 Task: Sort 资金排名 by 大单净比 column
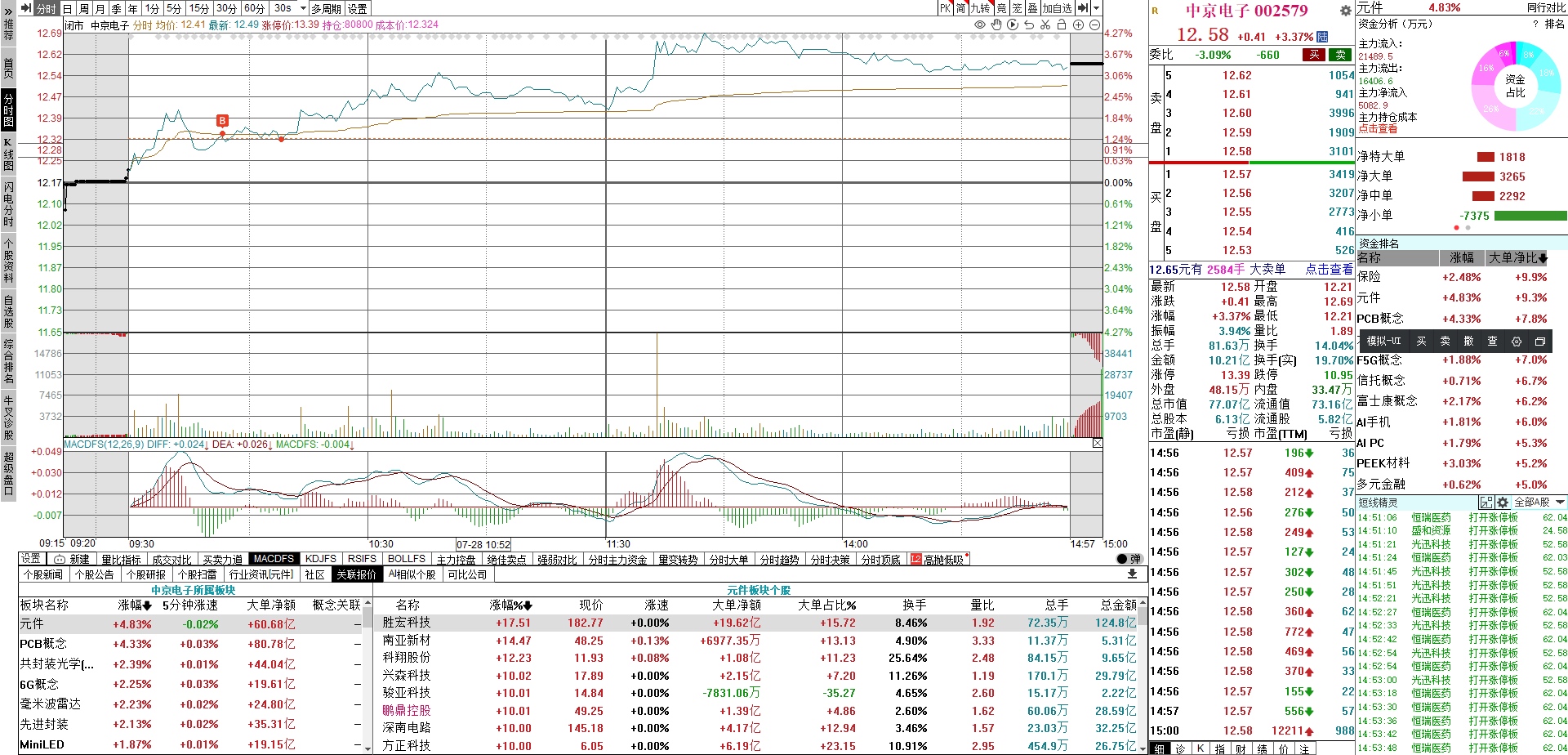click(1518, 257)
